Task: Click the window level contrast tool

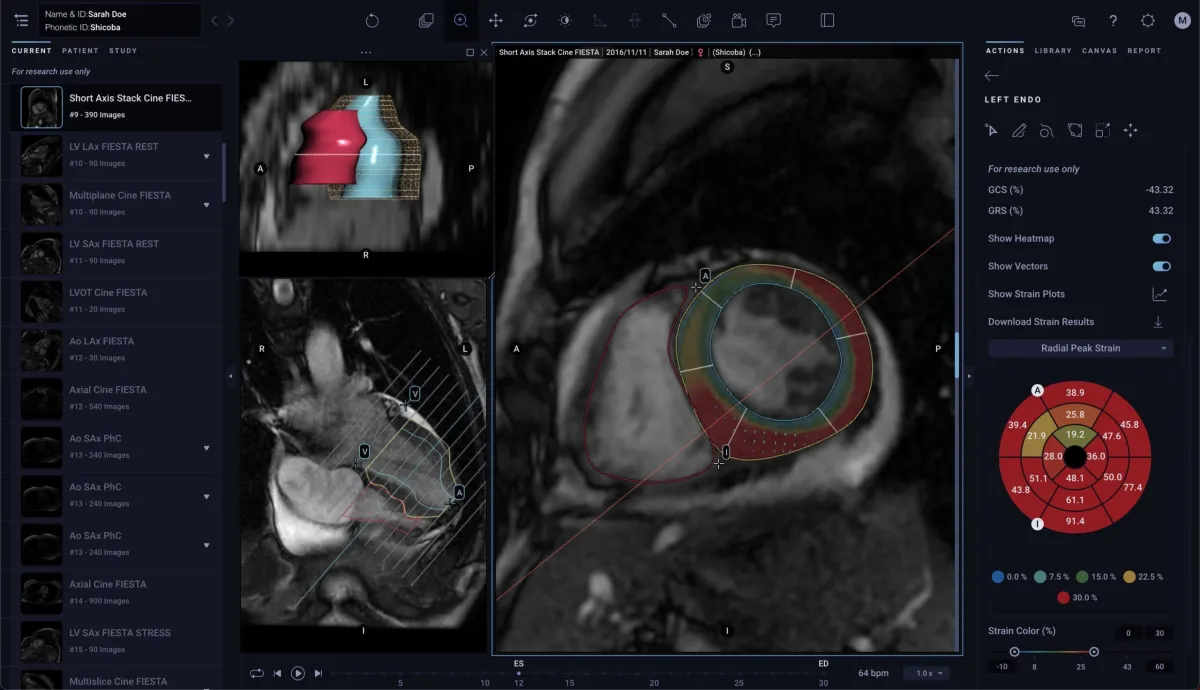Action: click(x=564, y=20)
